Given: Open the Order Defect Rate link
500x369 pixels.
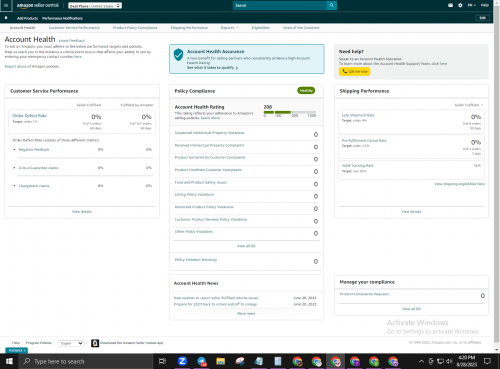Looking at the screenshot, I should pos(30,116).
